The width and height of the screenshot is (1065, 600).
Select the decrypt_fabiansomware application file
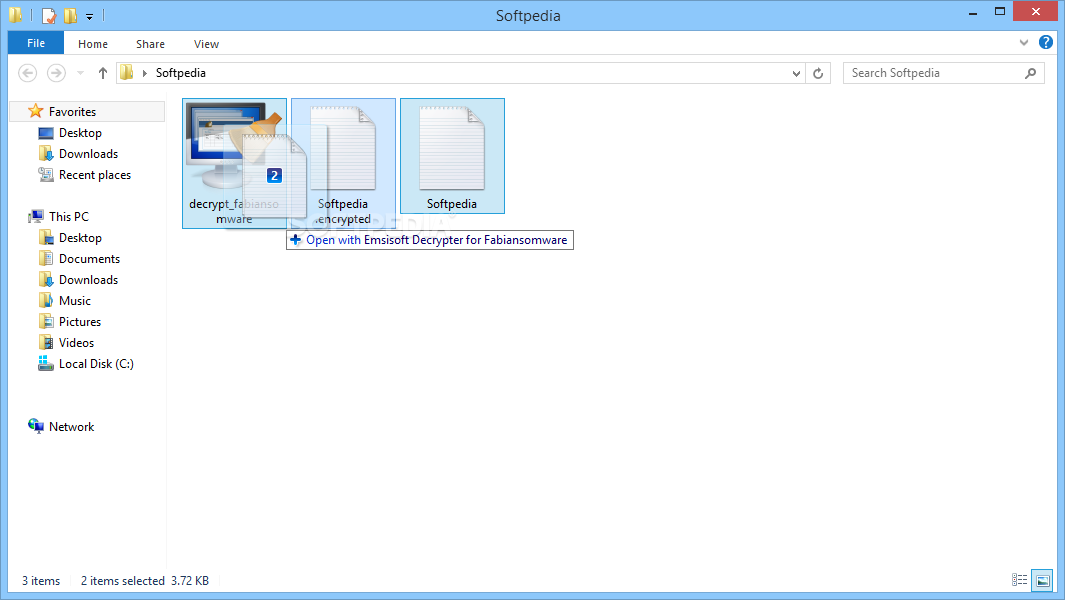click(234, 163)
